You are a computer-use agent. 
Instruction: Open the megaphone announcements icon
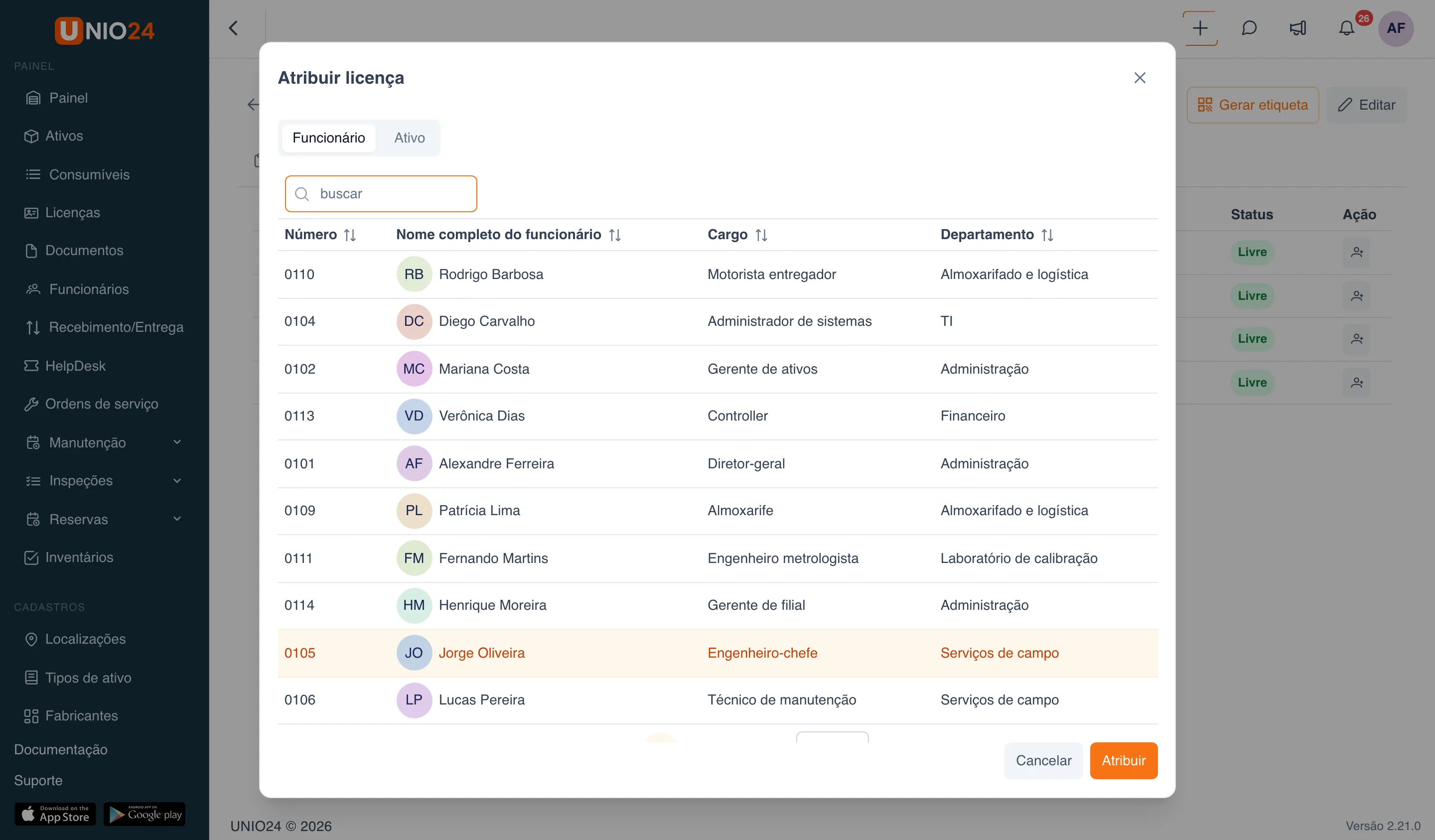coord(1298,28)
